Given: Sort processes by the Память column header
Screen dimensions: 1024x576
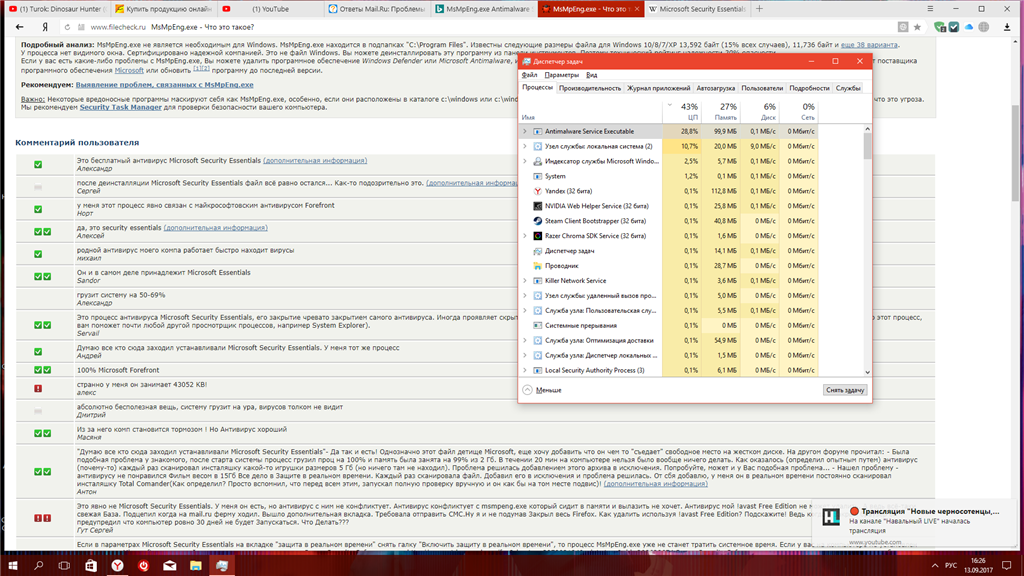Looking at the screenshot, I should (x=721, y=111).
